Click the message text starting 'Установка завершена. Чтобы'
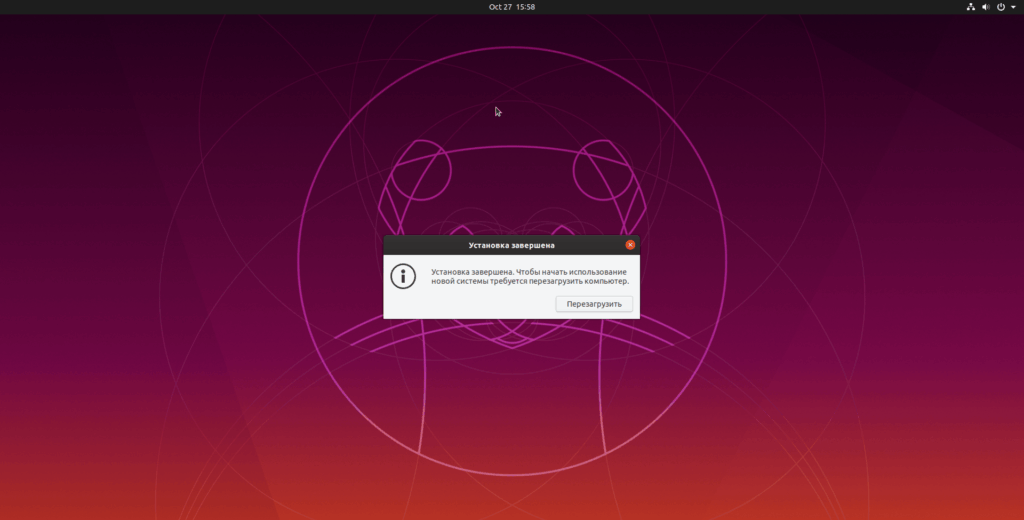Image resolution: width=1024 pixels, height=520 pixels. (x=530, y=276)
